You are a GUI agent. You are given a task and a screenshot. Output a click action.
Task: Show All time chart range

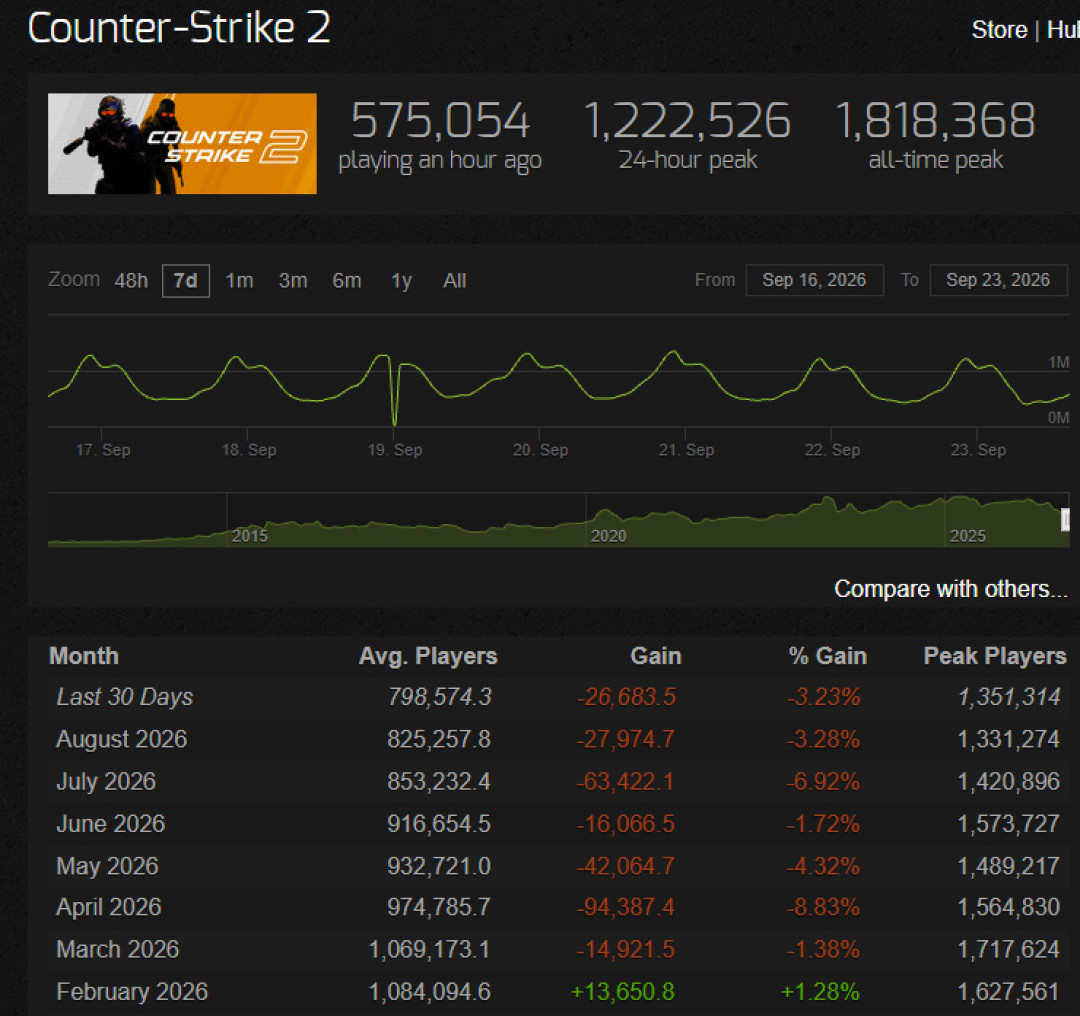point(455,280)
